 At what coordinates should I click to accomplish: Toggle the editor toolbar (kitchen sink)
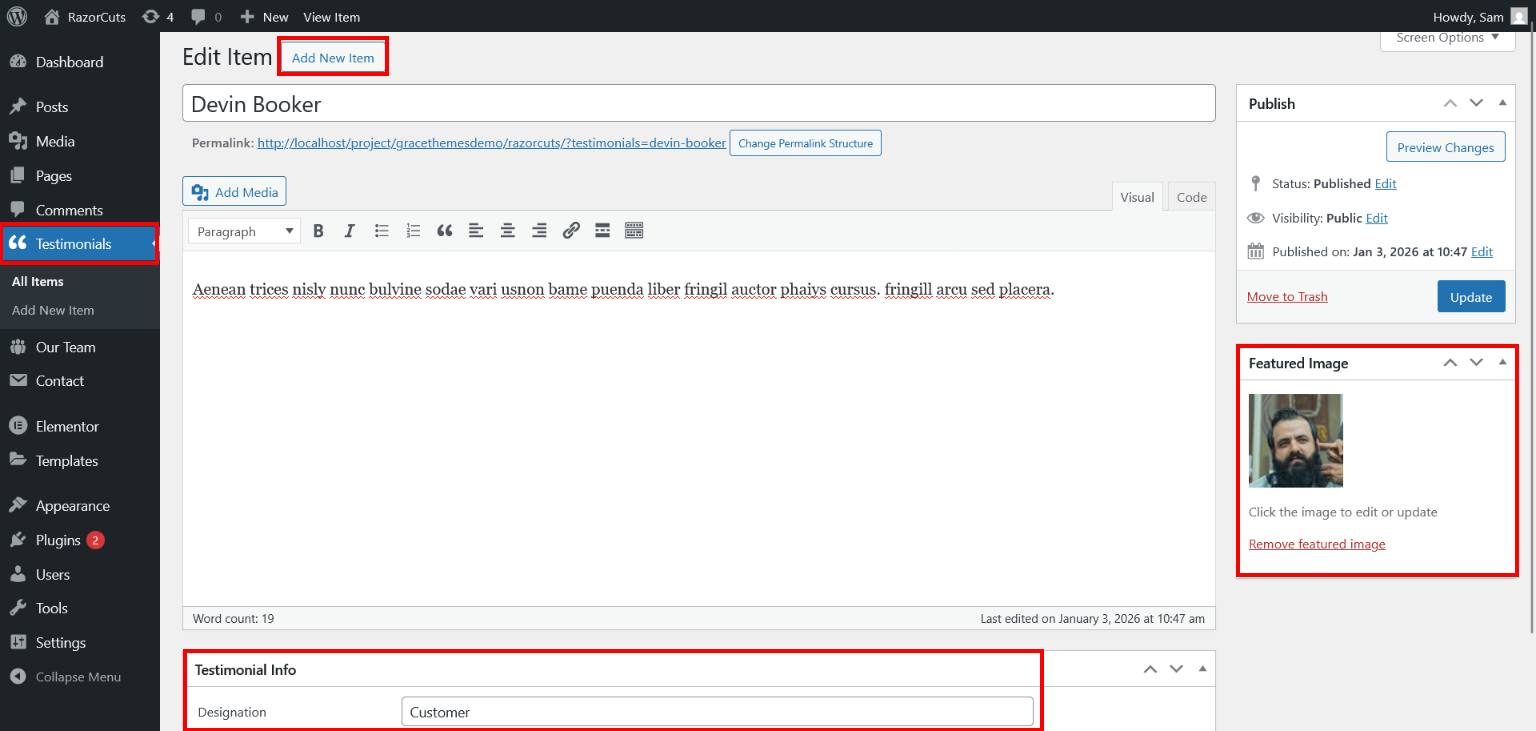634,231
